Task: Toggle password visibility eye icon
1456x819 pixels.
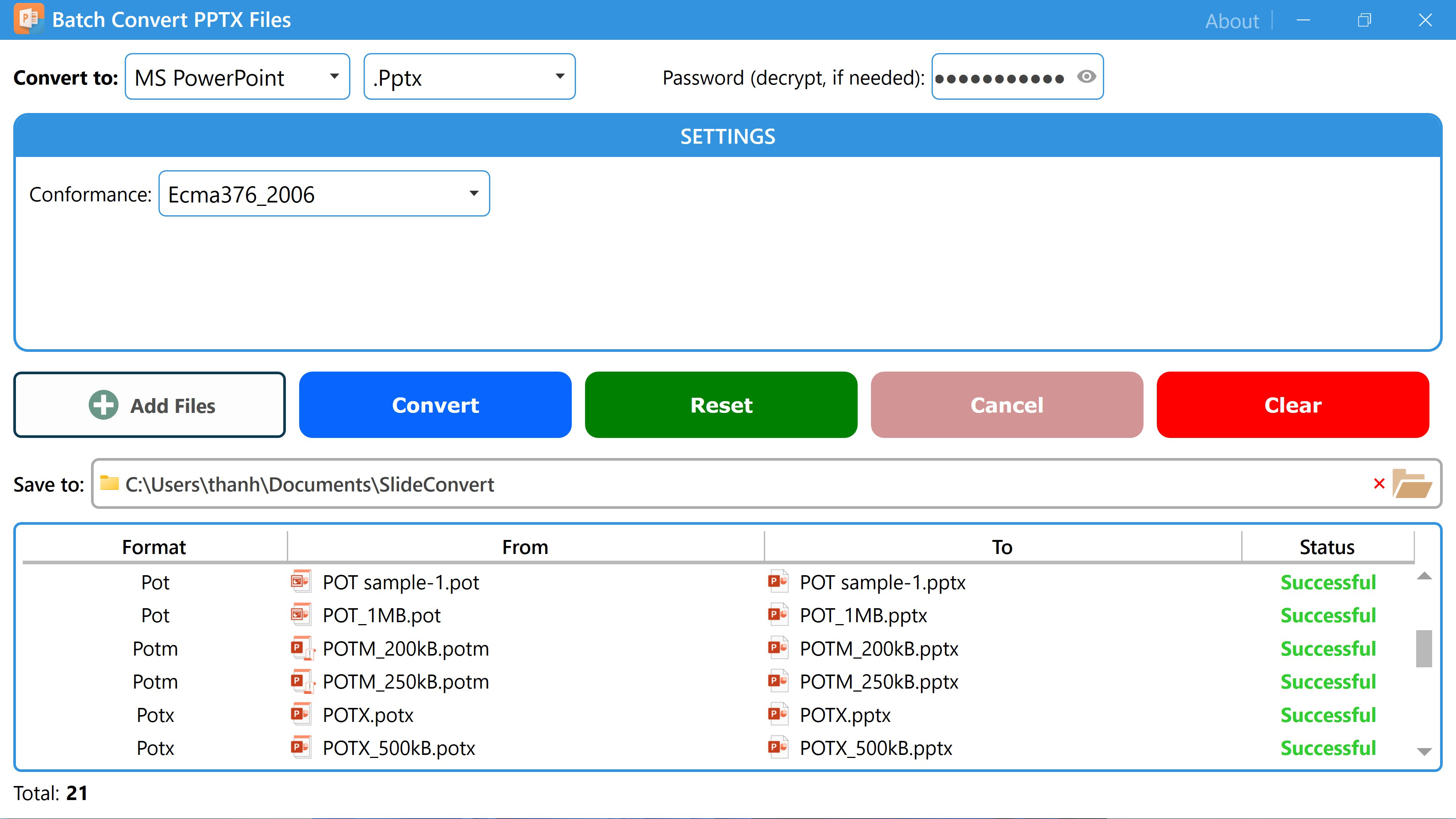Action: click(x=1086, y=76)
